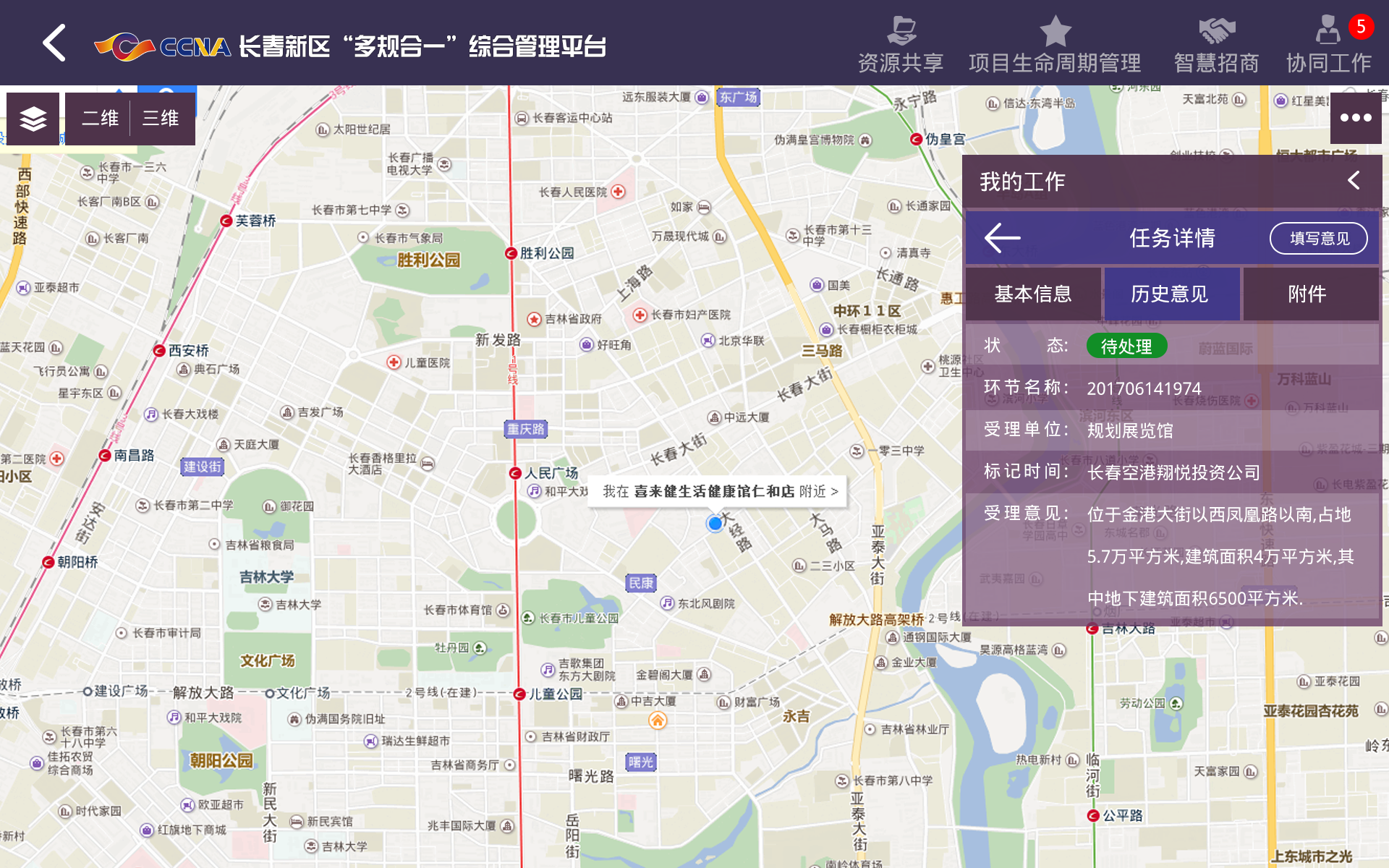The width and height of the screenshot is (1389, 868).
Task: Click 伪满皇宫博物院 marker
Action: 865,140
